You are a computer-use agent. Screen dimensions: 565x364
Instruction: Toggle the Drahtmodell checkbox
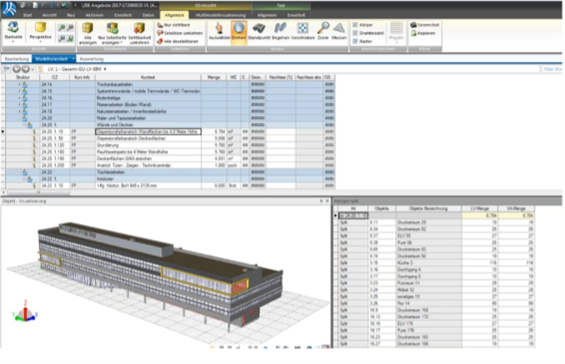pyautogui.click(x=355, y=33)
